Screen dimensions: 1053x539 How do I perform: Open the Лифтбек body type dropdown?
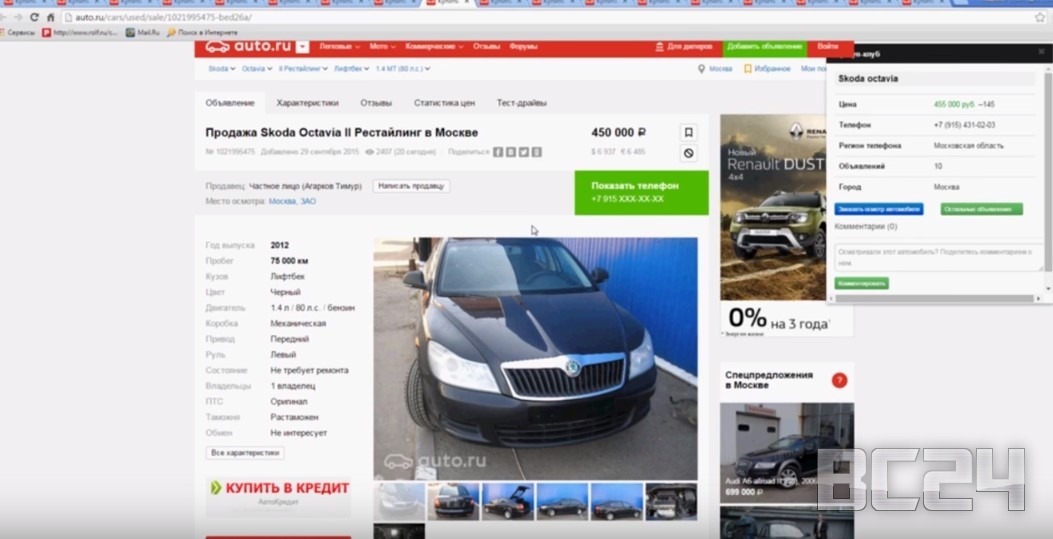coord(351,69)
